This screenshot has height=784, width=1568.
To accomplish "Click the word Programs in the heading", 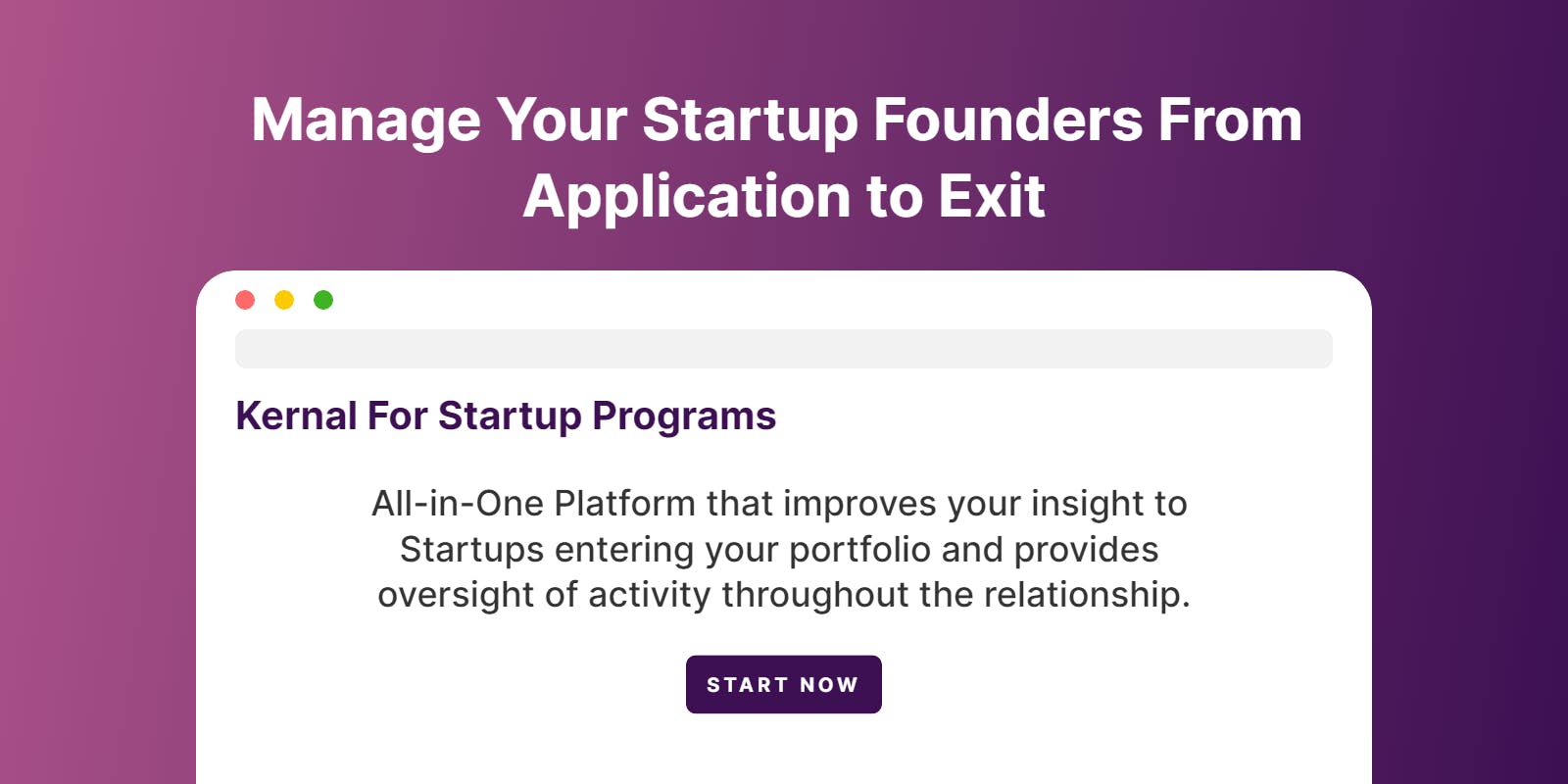I will [684, 417].
